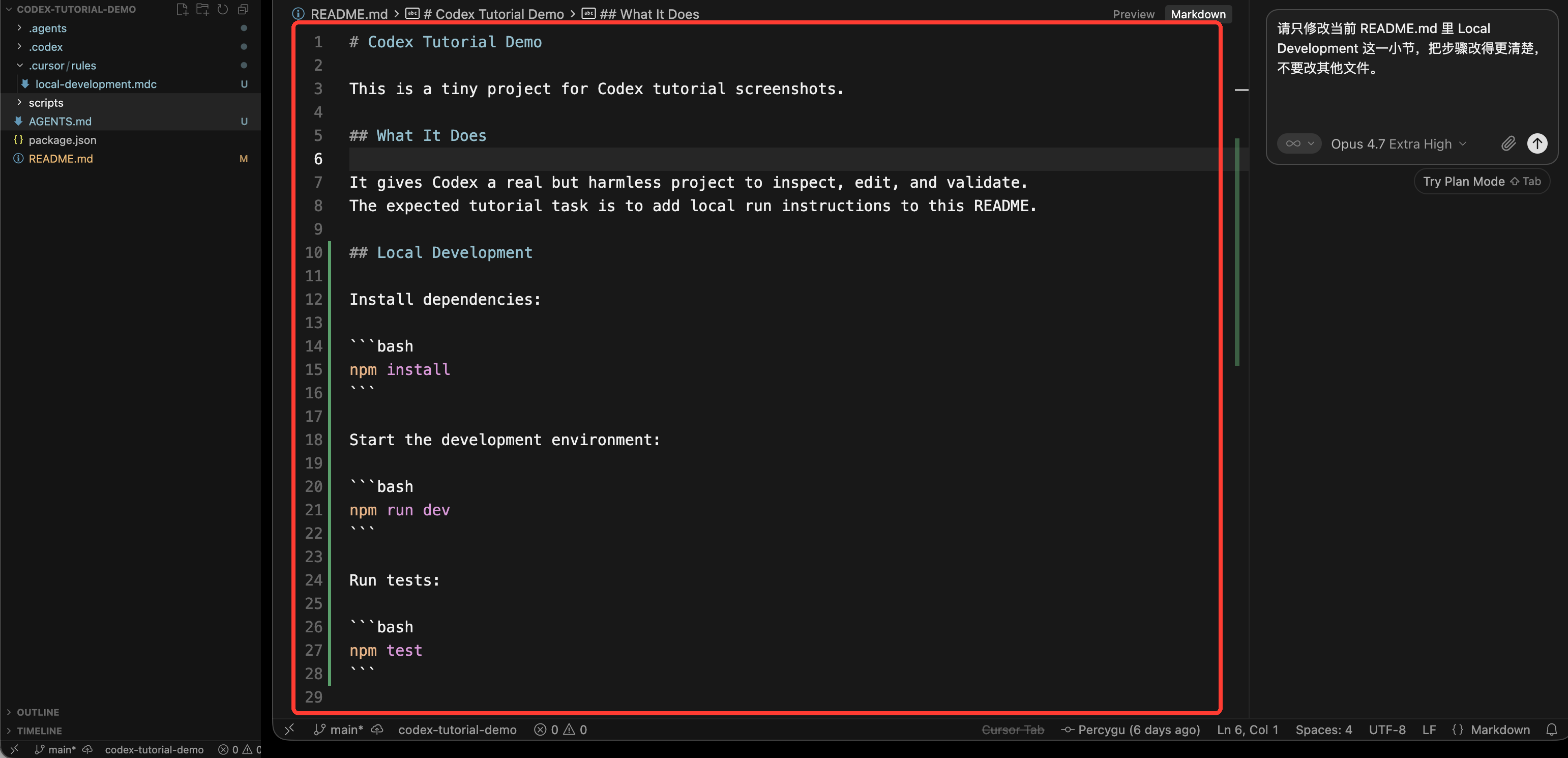Switch editor to Preview mode

[1133, 14]
